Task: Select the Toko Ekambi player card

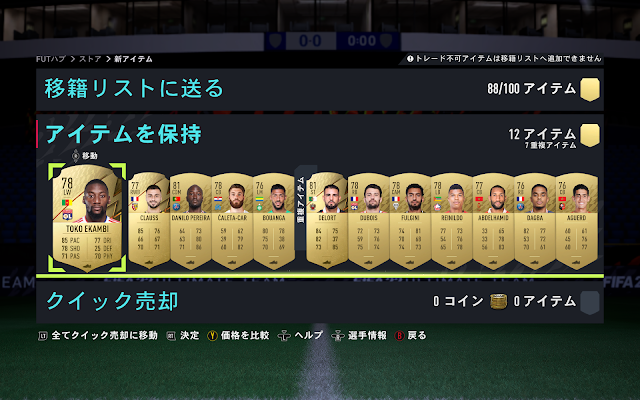Action: [87, 218]
